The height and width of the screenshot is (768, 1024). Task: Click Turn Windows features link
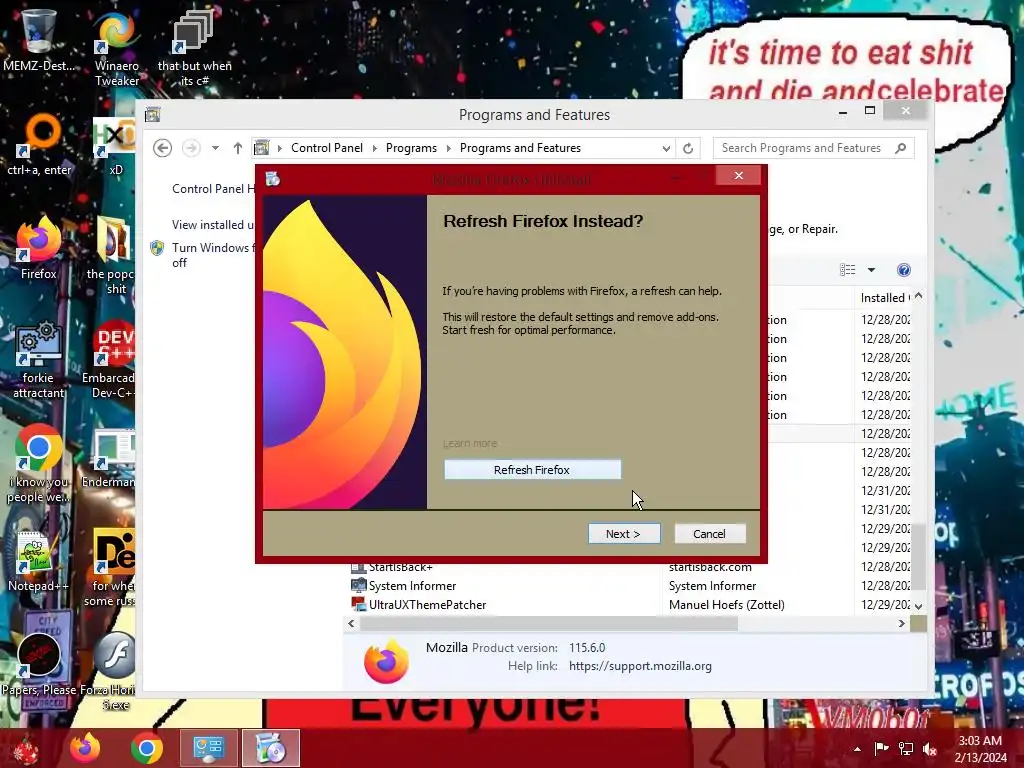point(211,255)
